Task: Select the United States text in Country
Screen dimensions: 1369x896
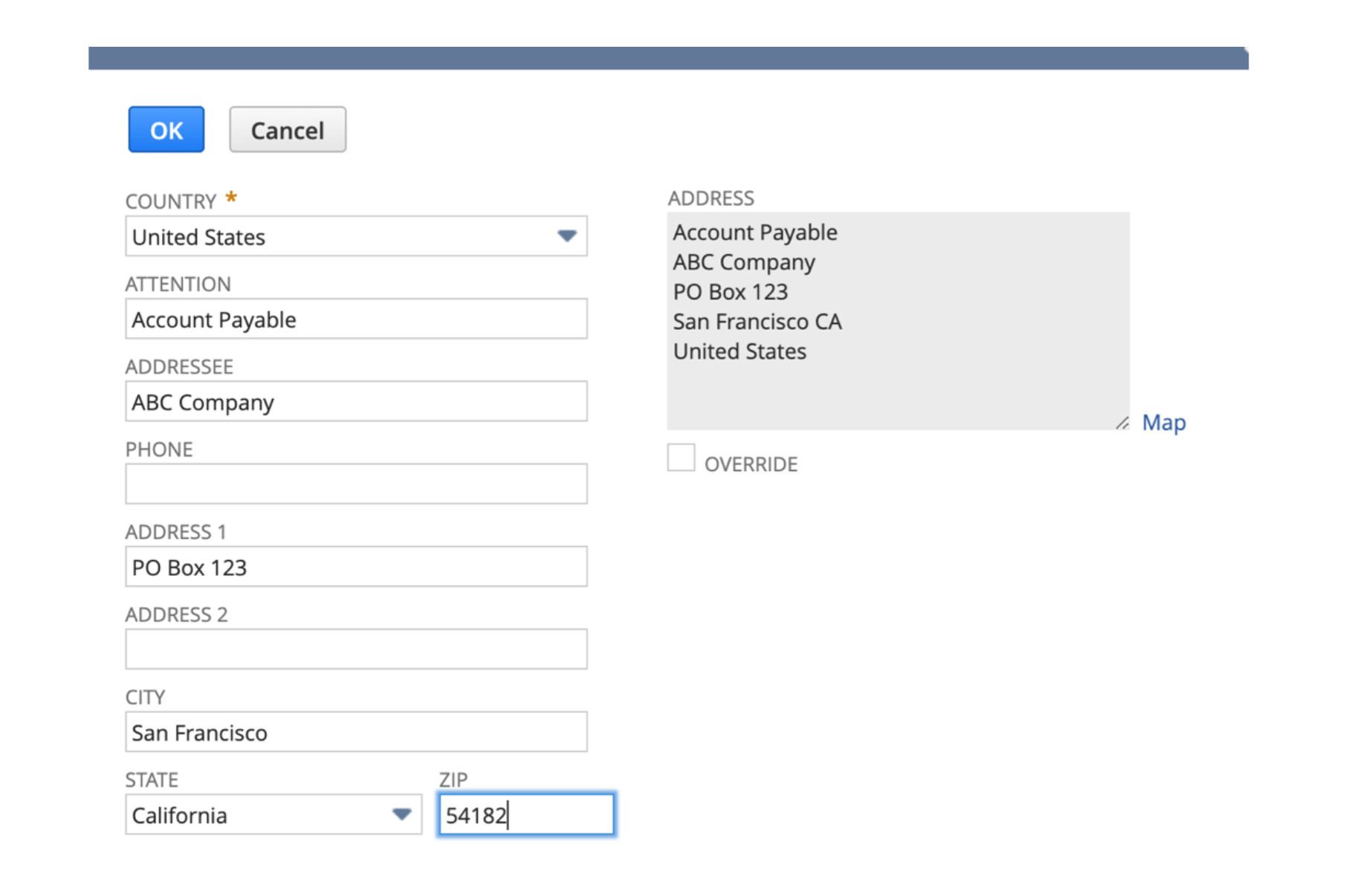Action: 198,236
